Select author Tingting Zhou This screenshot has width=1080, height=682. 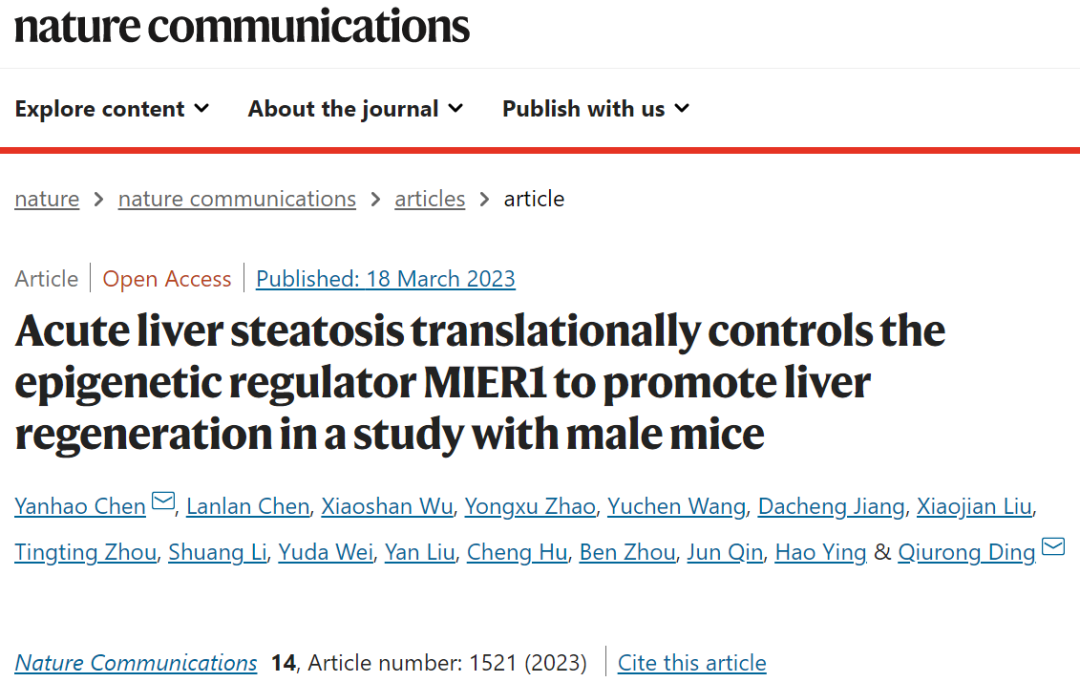click(x=85, y=552)
